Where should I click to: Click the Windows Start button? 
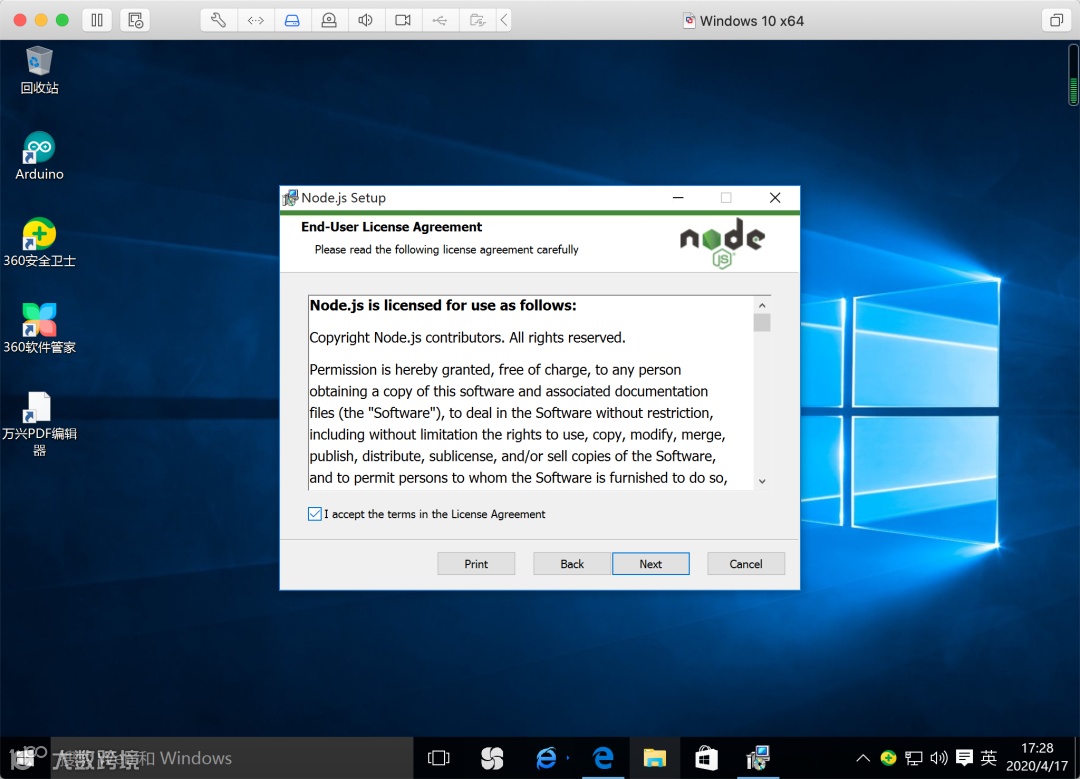click(x=23, y=758)
